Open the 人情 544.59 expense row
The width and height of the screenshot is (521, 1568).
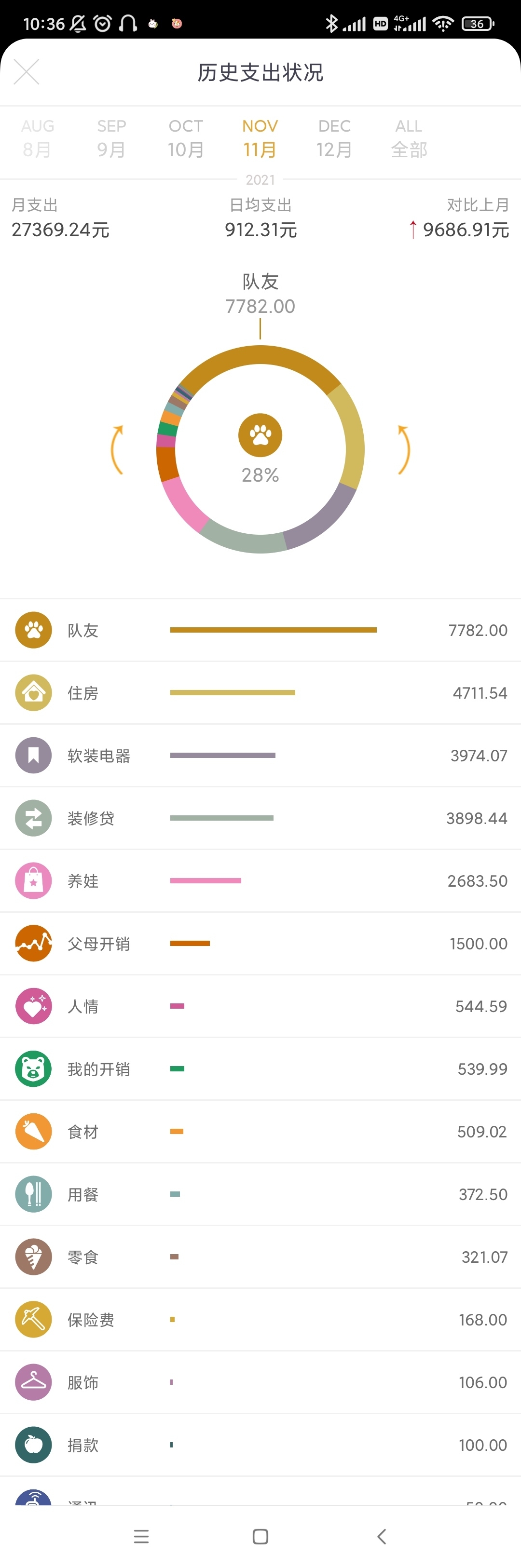point(260,1006)
